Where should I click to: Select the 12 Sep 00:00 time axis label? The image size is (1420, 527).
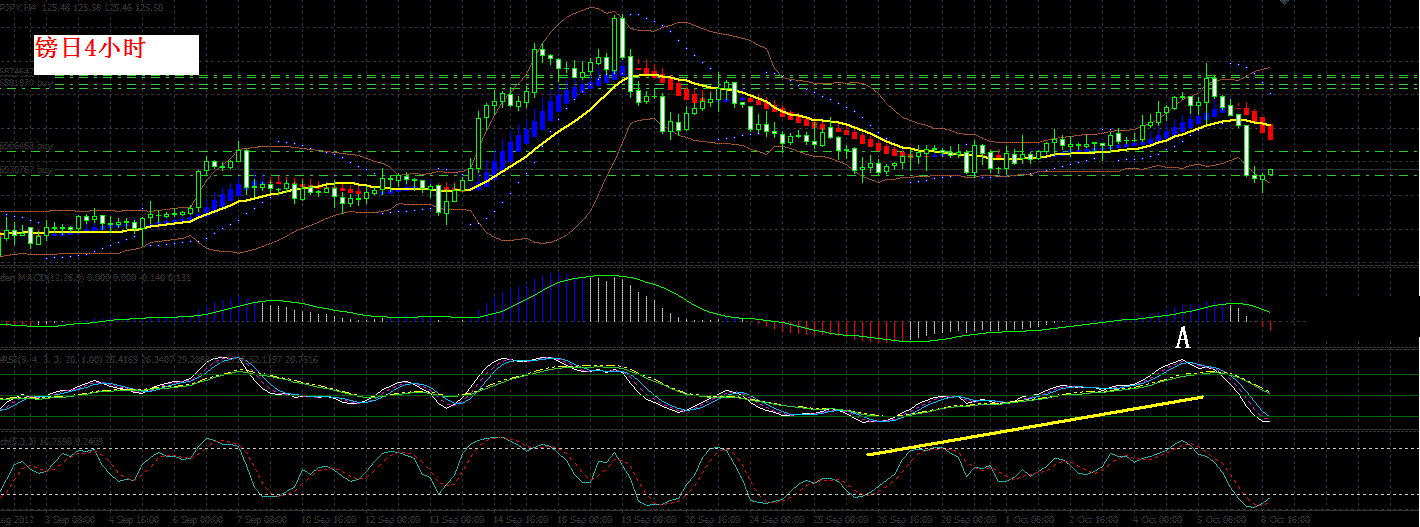click(x=393, y=519)
